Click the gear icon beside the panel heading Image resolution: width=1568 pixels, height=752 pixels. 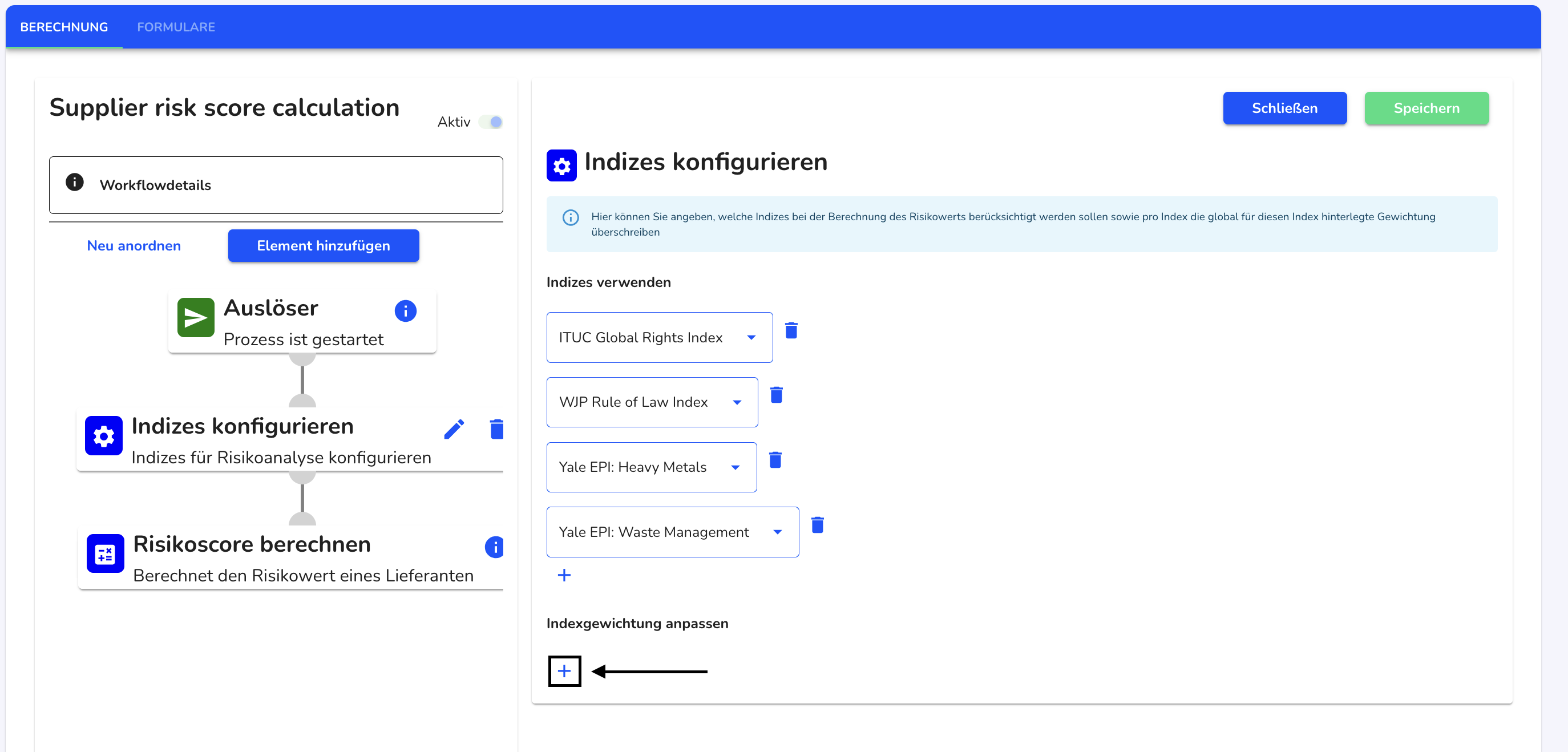tap(561, 165)
